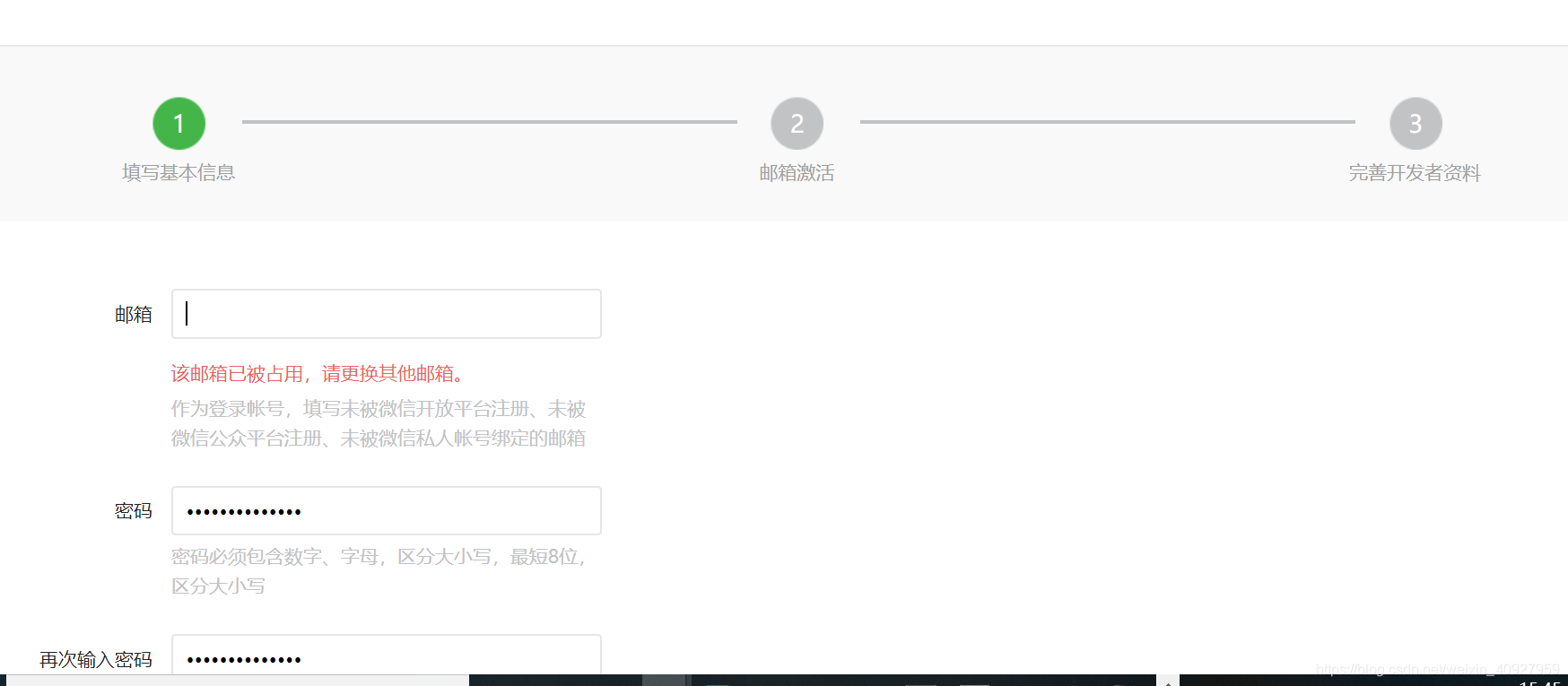Screen dimensions: 1568x686
Task: Click the 再次输入密码 confirm password field
Action: coord(387,656)
